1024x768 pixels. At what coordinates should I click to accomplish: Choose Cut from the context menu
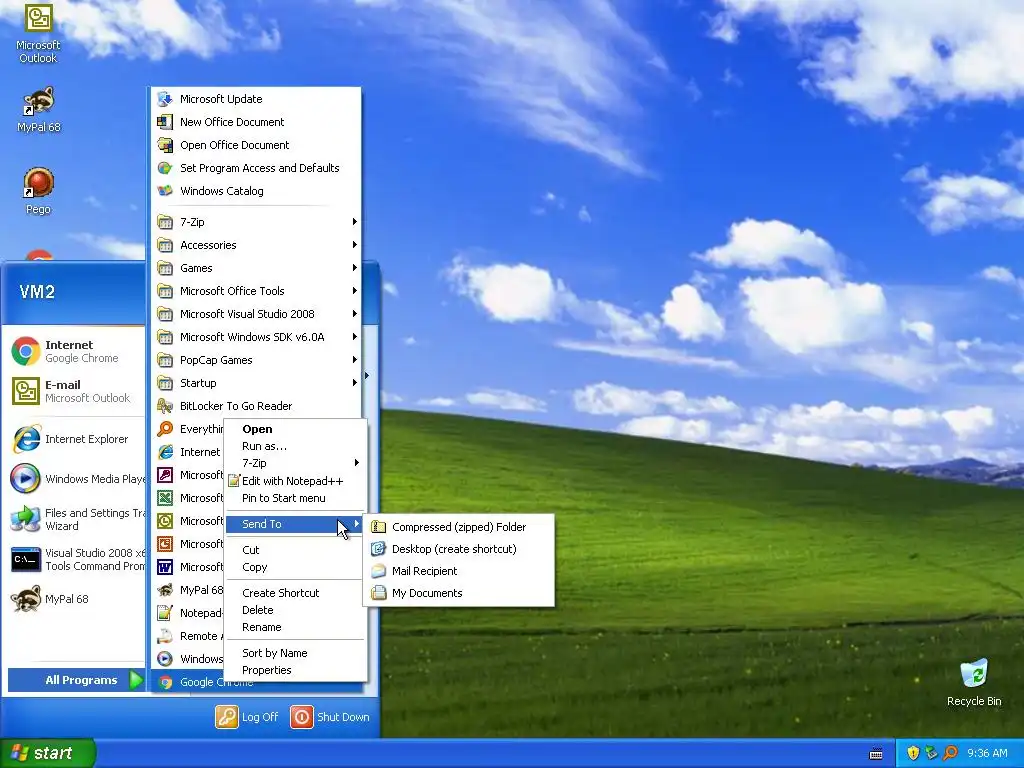[295, 550]
